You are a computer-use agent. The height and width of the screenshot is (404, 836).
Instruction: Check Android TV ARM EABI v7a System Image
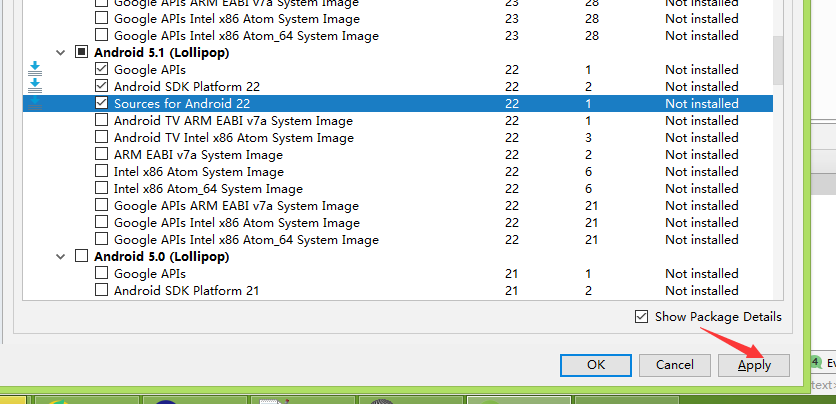point(101,120)
